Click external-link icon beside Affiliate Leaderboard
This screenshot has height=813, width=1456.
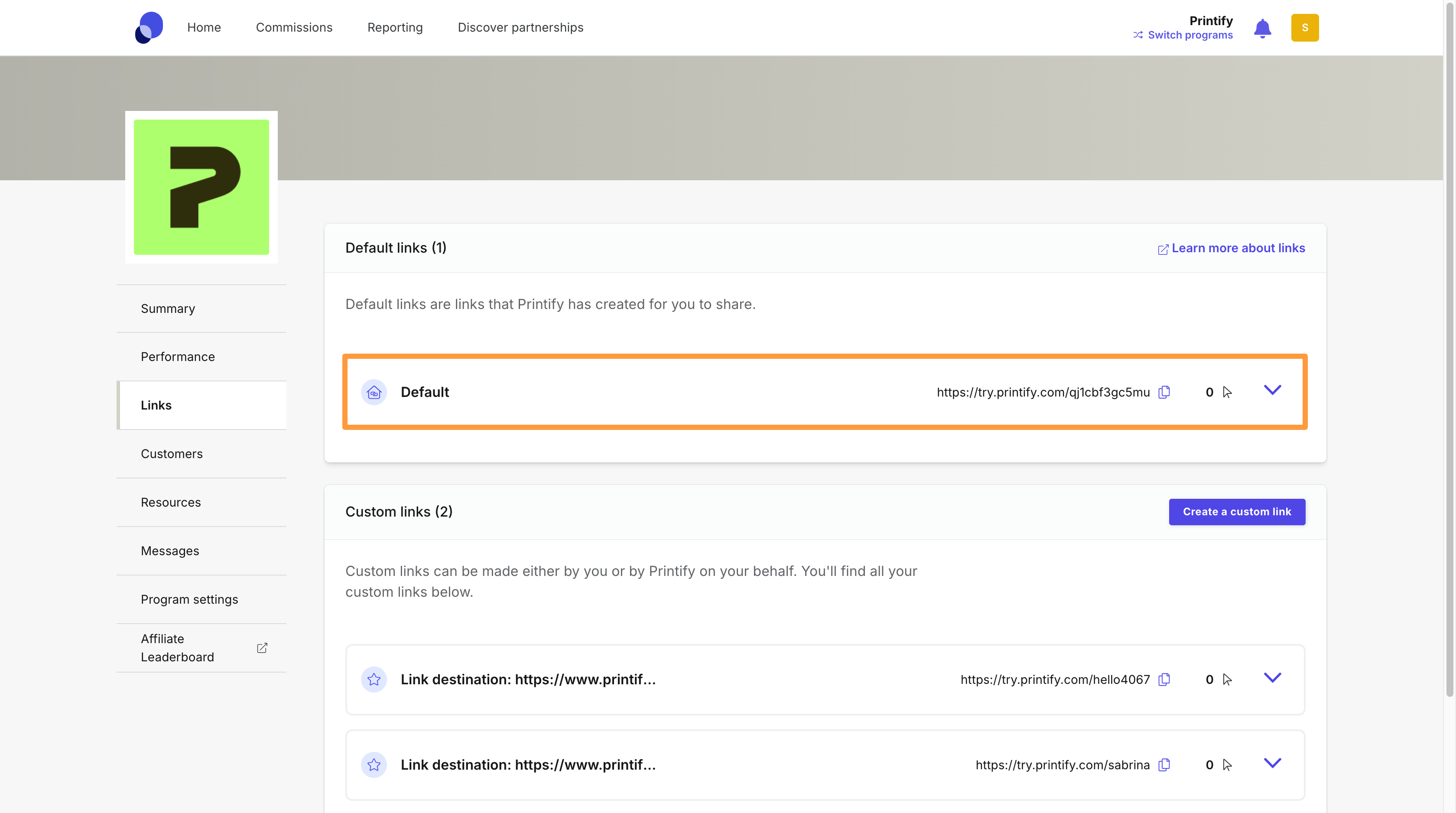[262, 648]
